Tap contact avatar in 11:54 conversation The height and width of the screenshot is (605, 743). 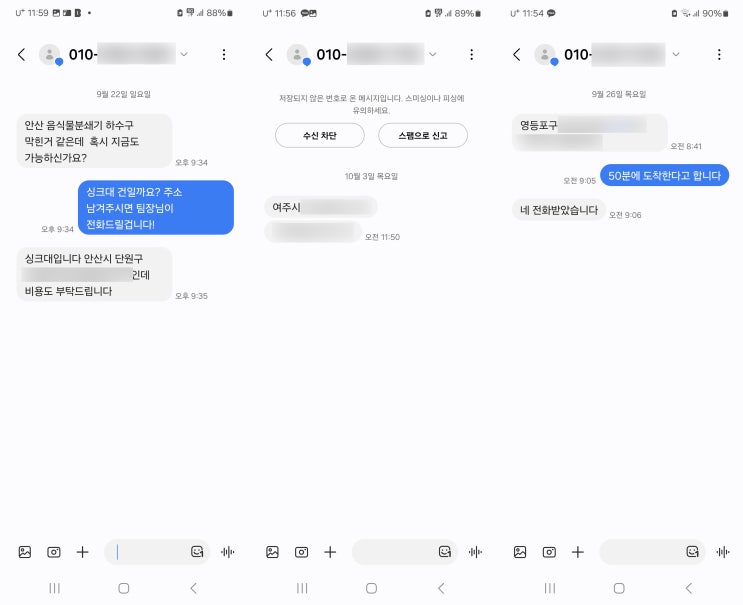(x=545, y=54)
